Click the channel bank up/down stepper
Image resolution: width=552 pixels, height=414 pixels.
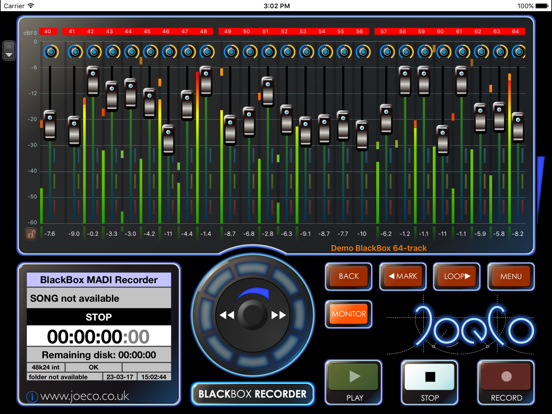pyautogui.click(x=9, y=51)
